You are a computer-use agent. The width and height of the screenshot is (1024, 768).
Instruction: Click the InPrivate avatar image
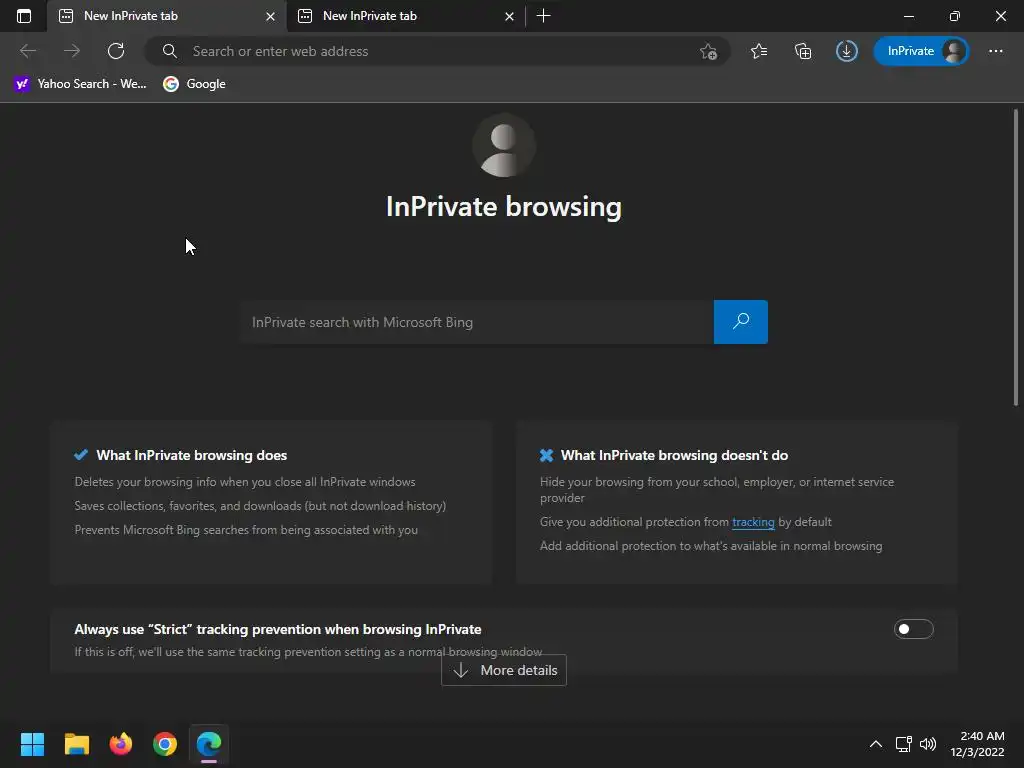504,146
